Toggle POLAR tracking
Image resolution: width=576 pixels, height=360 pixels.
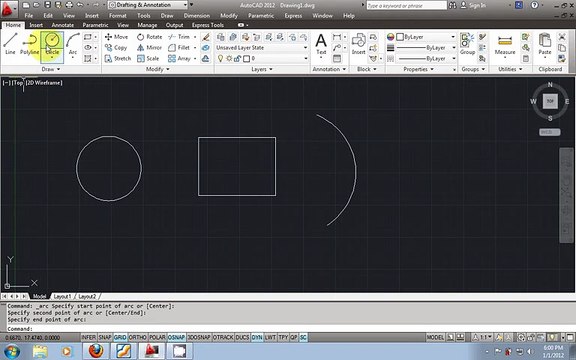pyautogui.click(x=157, y=337)
